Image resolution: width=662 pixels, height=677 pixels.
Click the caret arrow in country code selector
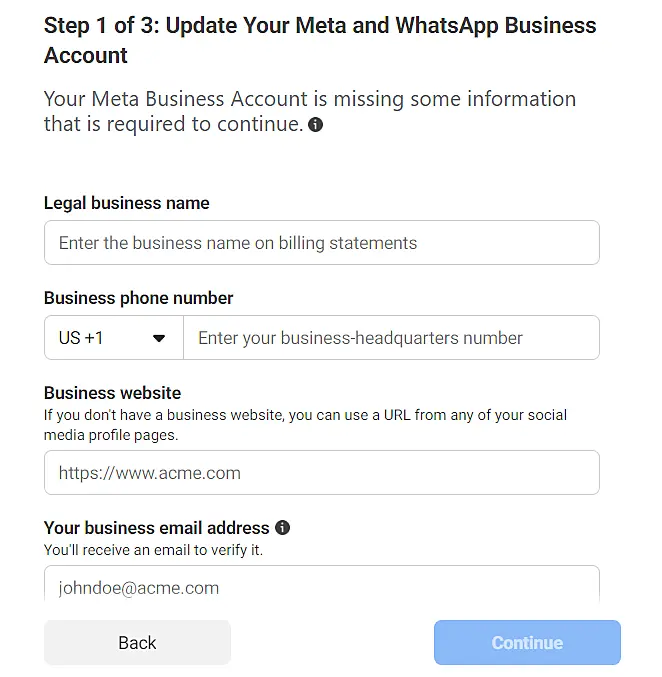click(158, 338)
